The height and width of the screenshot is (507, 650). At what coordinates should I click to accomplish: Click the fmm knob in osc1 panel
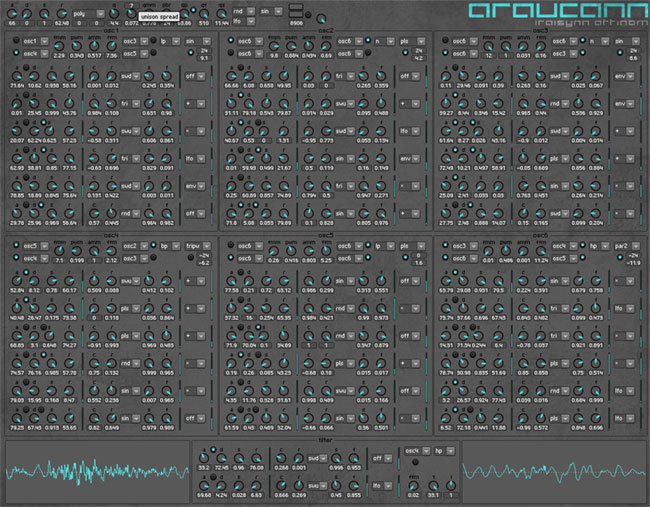[59, 47]
